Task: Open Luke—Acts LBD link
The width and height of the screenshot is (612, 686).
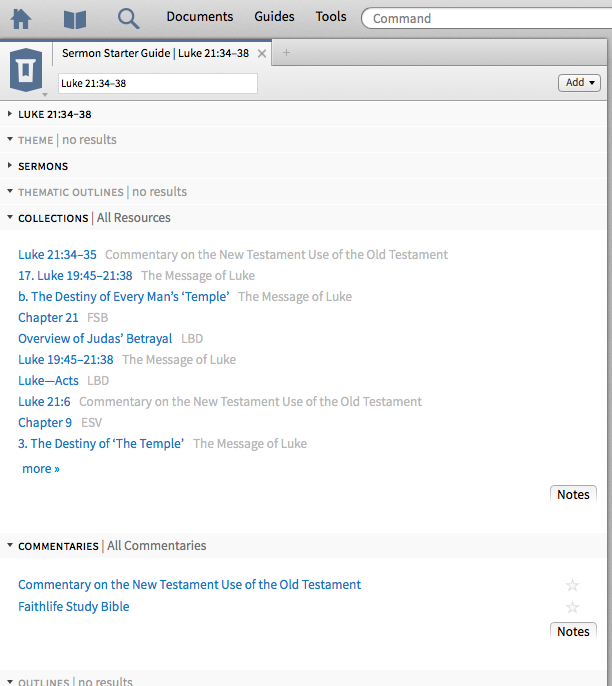Action: 48,381
